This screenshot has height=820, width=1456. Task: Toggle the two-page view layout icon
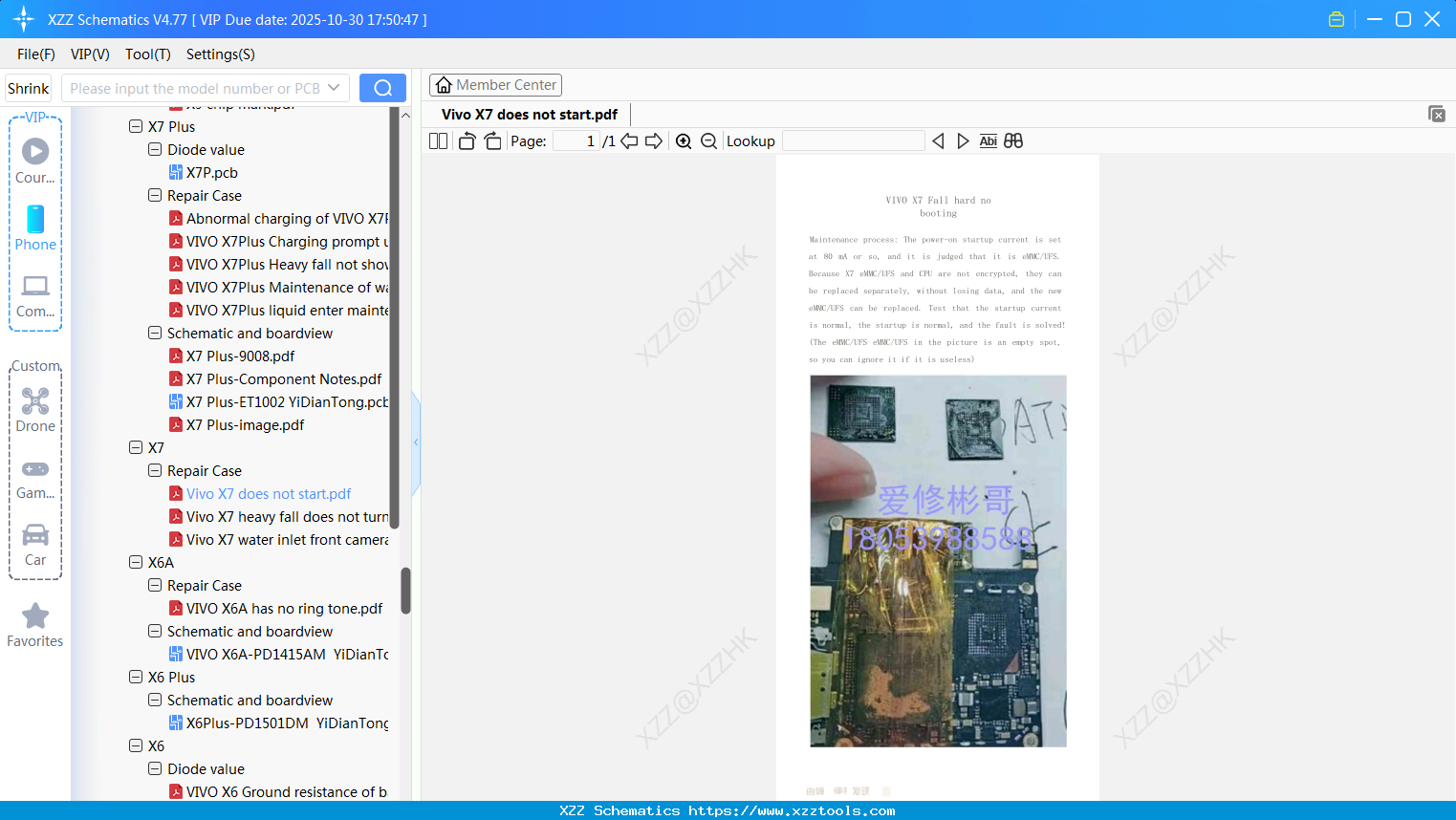(439, 141)
